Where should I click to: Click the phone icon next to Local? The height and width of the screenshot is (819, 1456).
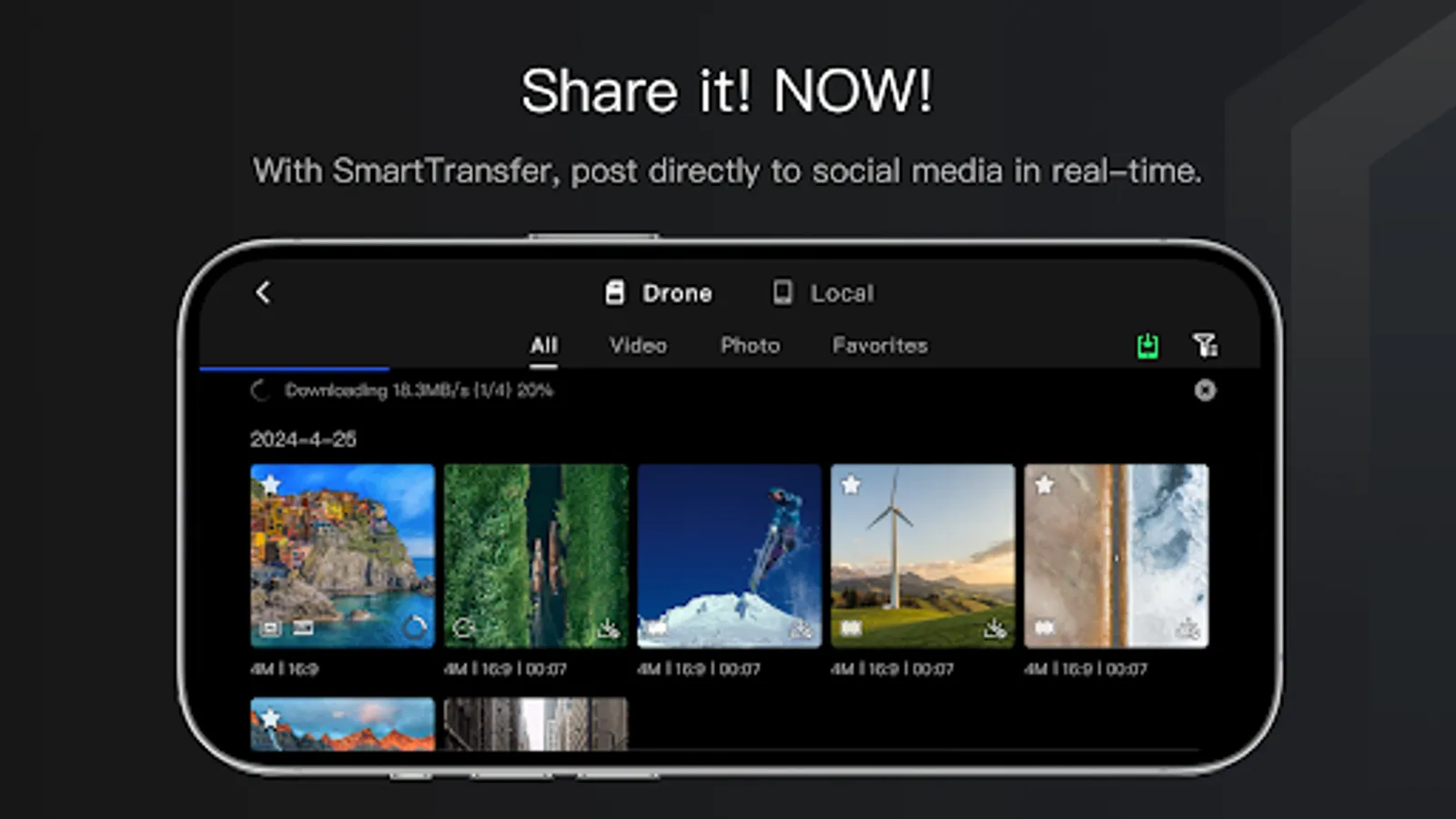pyautogui.click(x=781, y=292)
